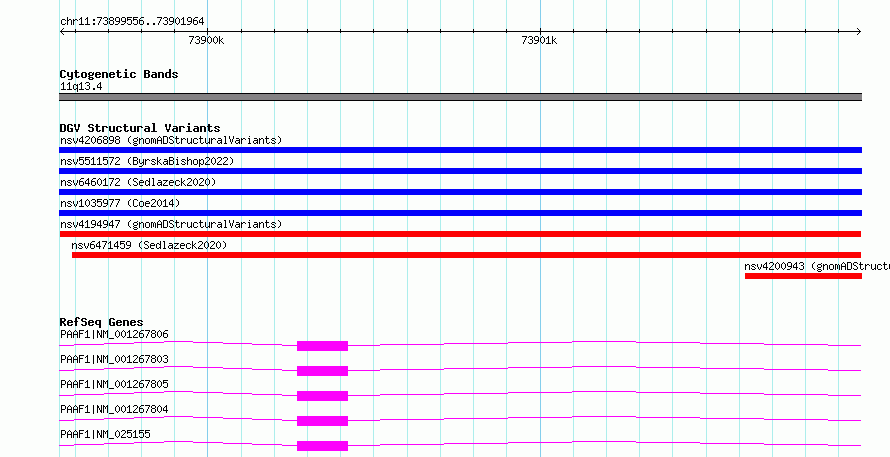Click the blue bar for nsv6460172

pos(460,192)
